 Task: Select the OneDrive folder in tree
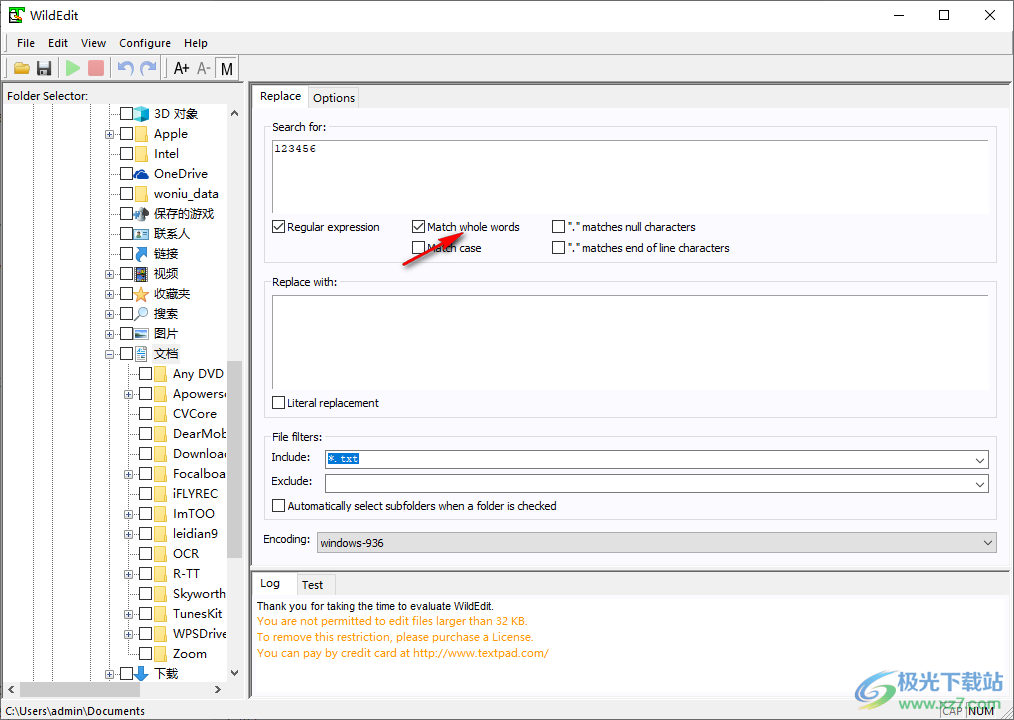(180, 174)
